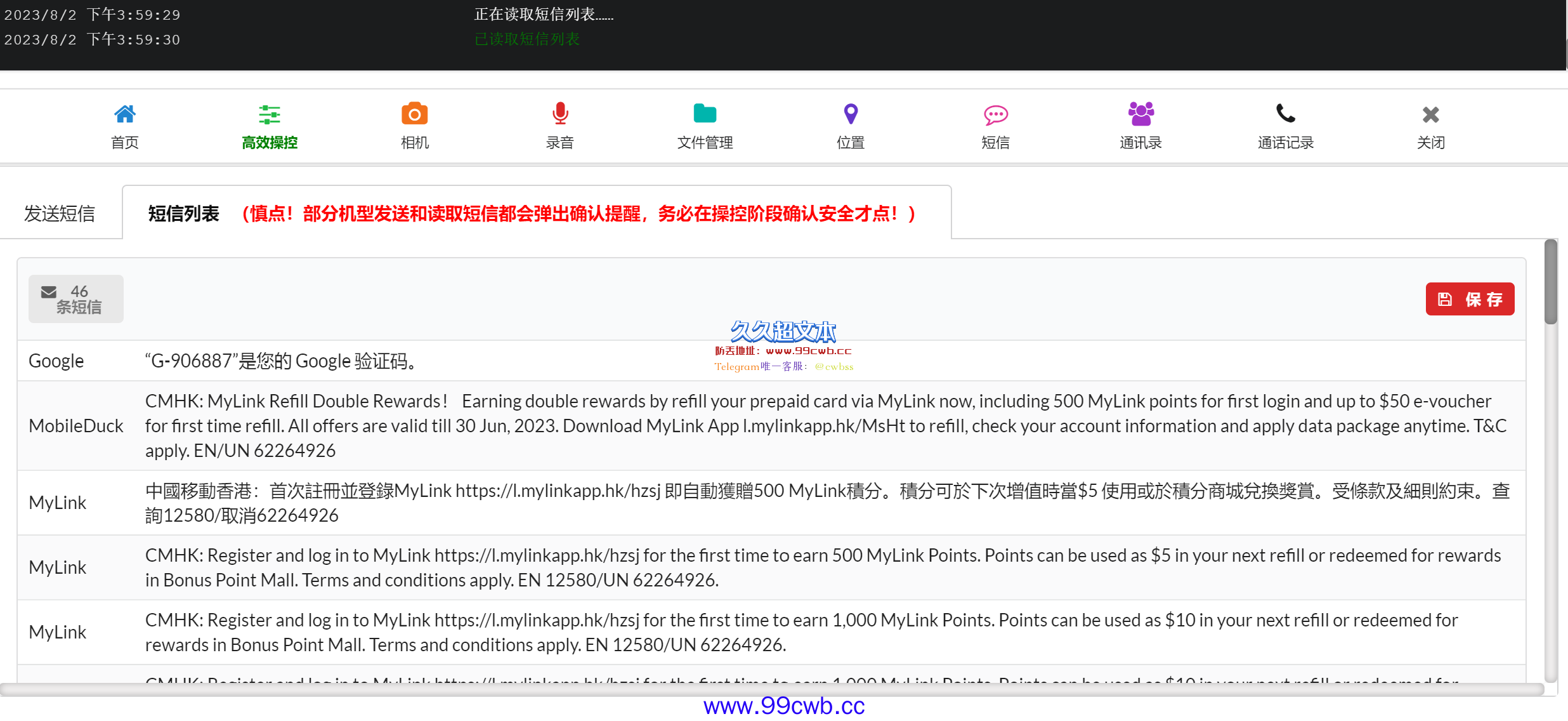Image resolution: width=1568 pixels, height=721 pixels.
Task: Select the 高效操控 sliders icon
Action: (270, 114)
